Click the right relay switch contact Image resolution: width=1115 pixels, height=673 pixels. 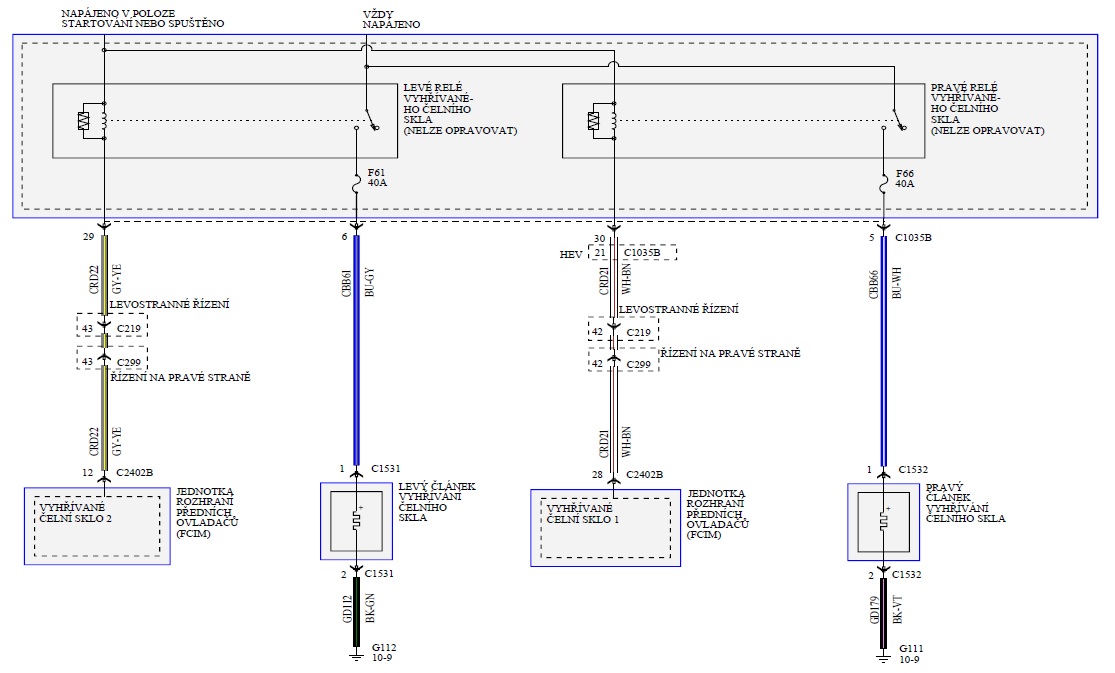(x=896, y=121)
